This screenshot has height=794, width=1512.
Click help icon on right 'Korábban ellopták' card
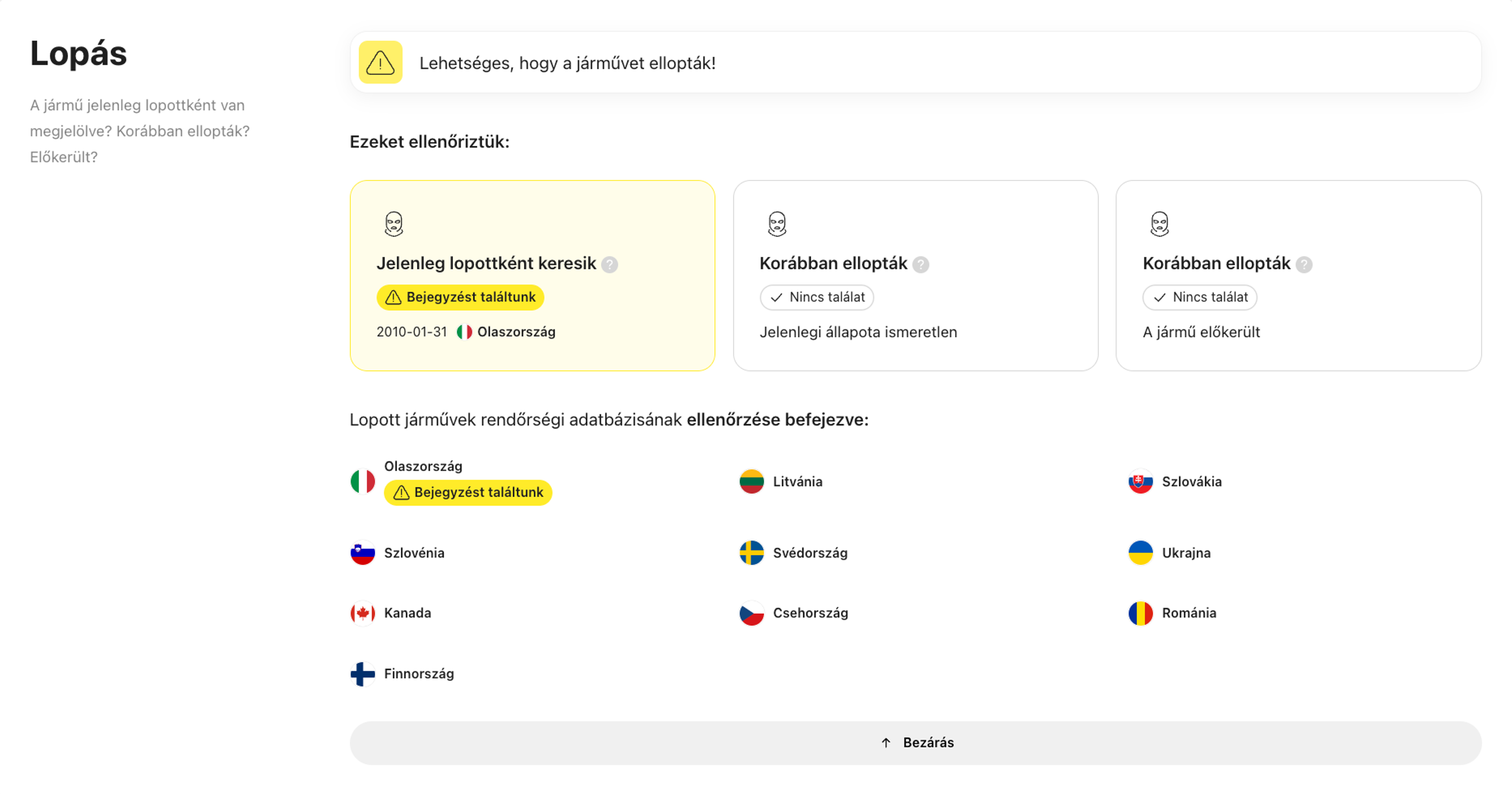pos(1304,265)
